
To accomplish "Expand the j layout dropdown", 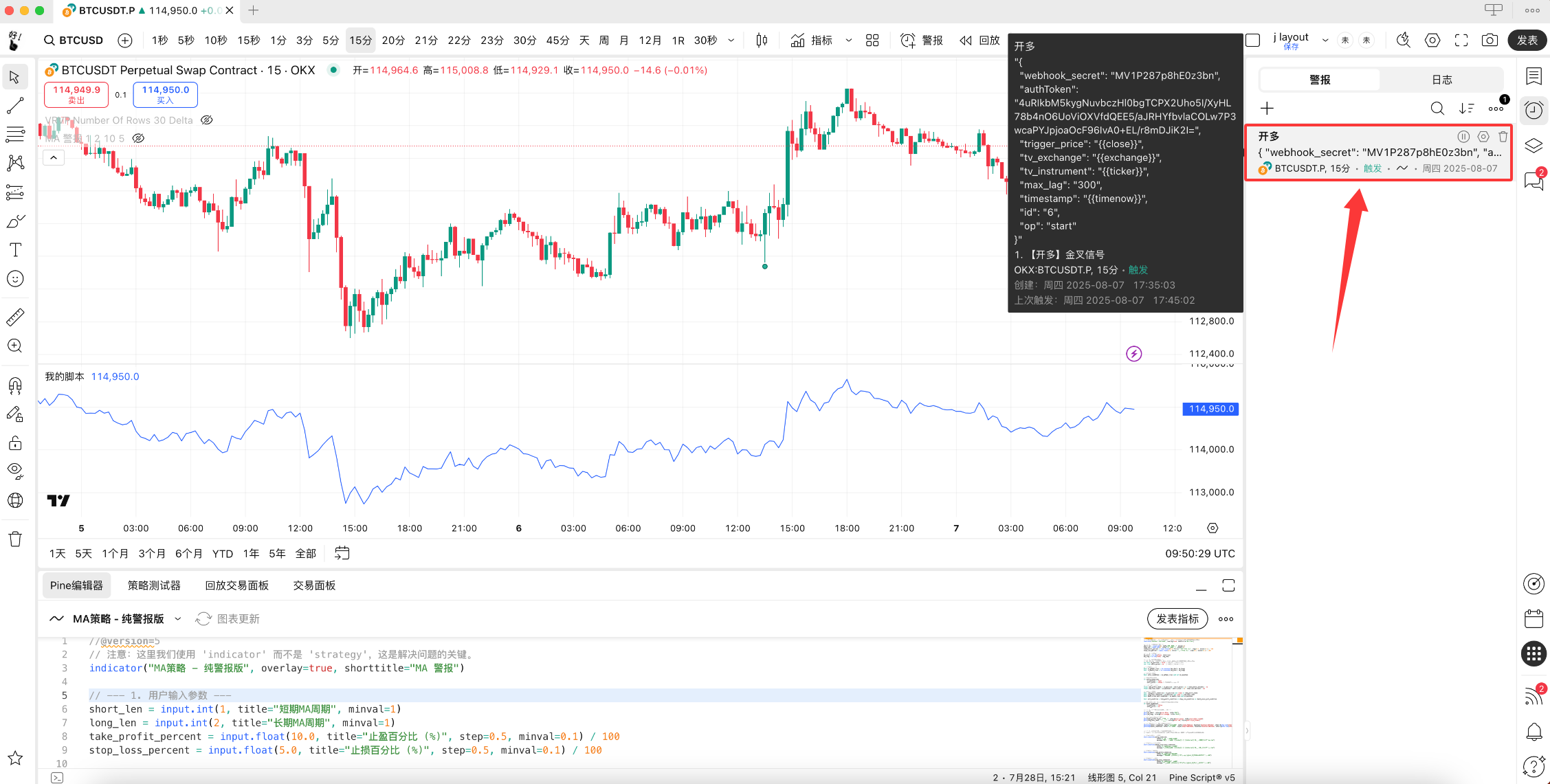I will 1325,41.
